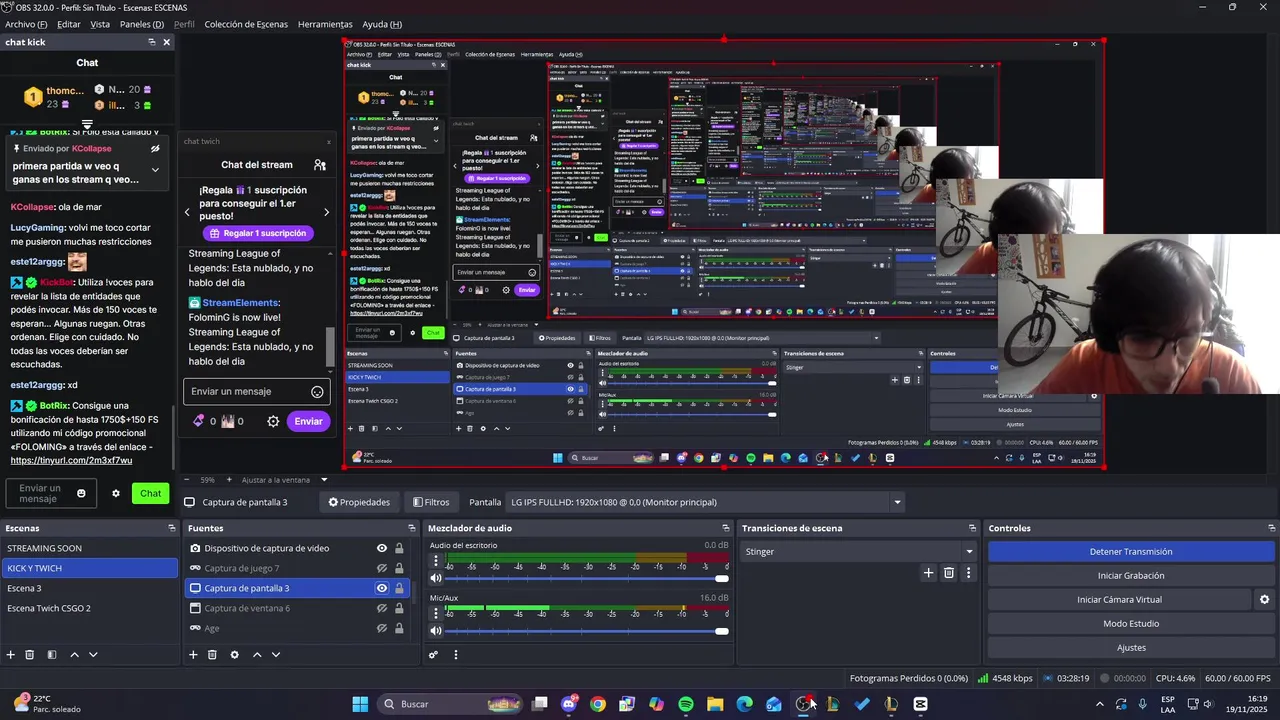This screenshot has width=1280, height=720.
Task: Add a new source in Fuentes panel
Action: click(x=193, y=655)
